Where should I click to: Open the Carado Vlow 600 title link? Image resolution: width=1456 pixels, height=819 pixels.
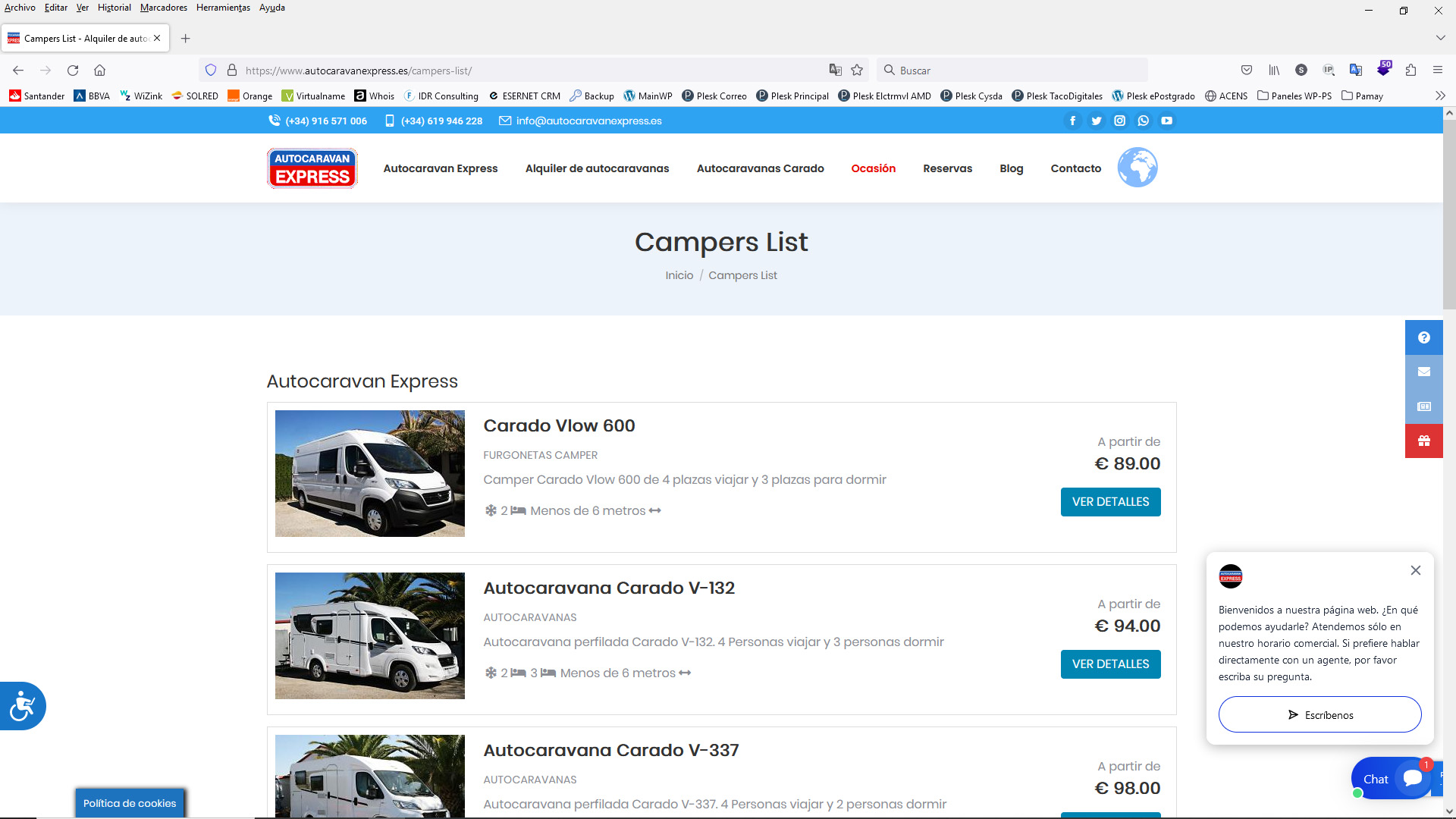click(559, 425)
